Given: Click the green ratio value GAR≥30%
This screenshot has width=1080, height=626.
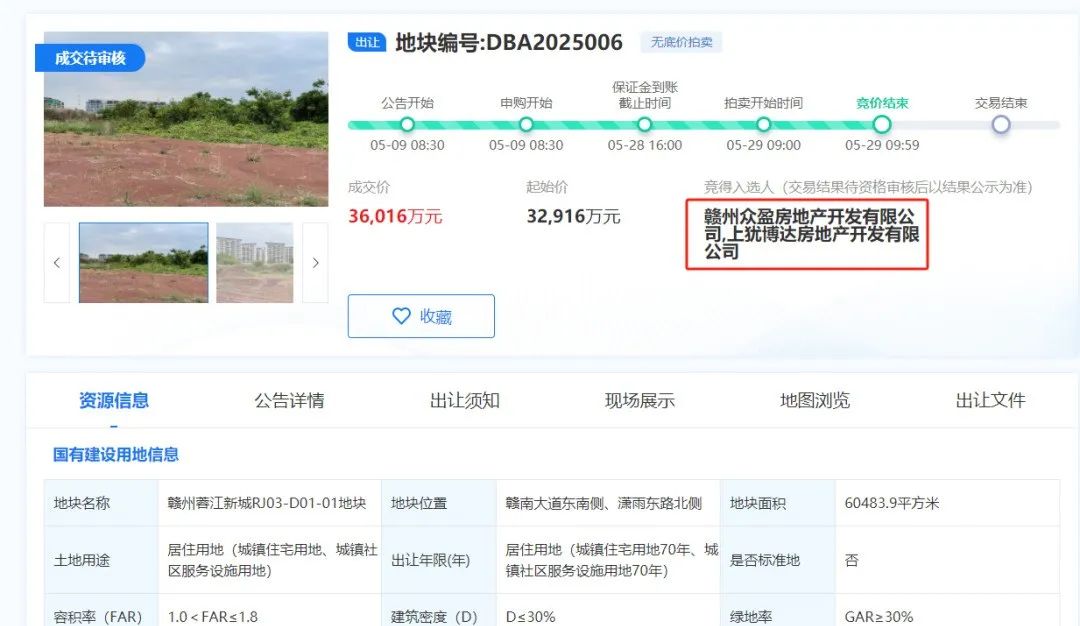Looking at the screenshot, I should (x=879, y=616).
